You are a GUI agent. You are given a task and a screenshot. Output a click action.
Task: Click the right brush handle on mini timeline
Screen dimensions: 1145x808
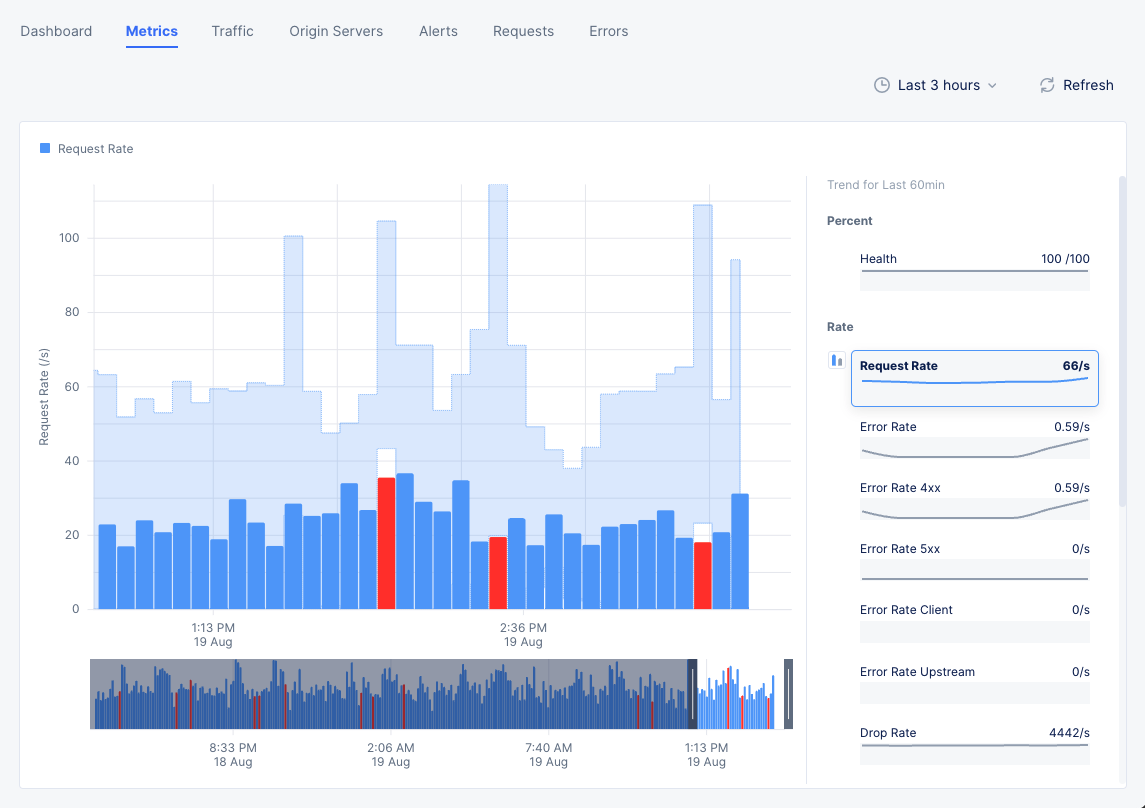tap(786, 694)
